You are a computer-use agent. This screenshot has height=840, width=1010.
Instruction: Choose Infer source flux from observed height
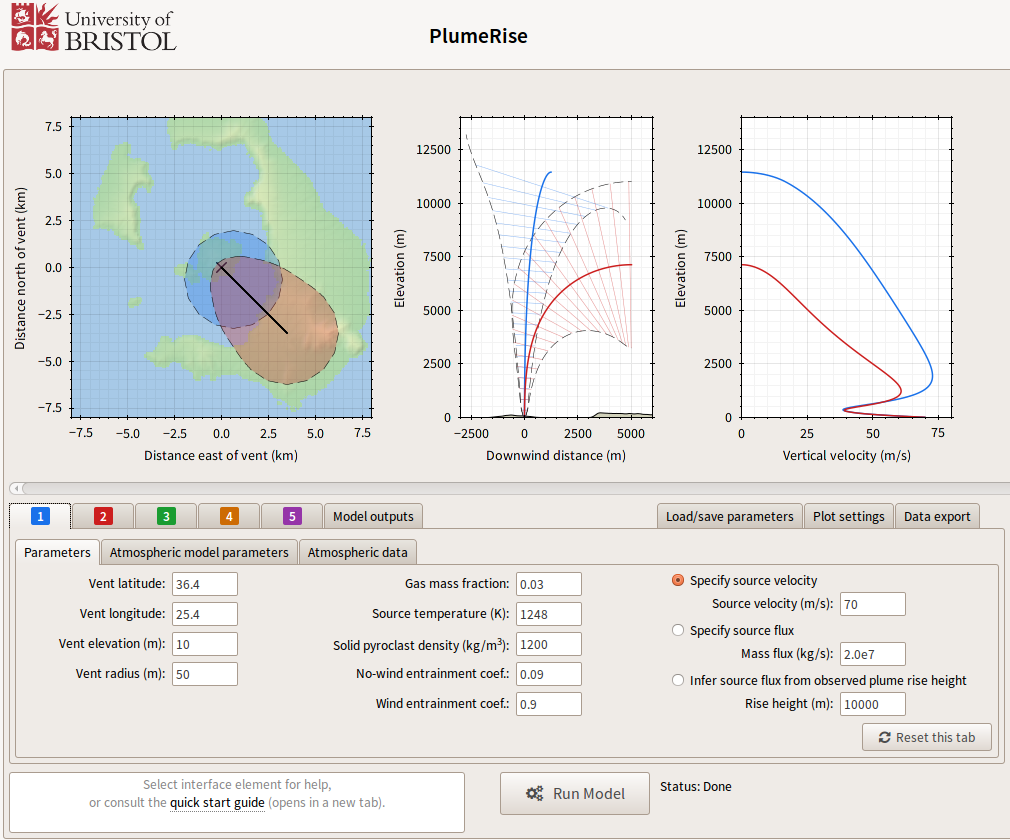click(678, 680)
